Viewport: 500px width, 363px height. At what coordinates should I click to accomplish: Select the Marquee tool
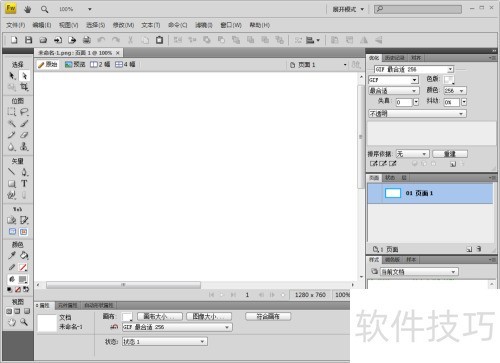[x=12, y=112]
